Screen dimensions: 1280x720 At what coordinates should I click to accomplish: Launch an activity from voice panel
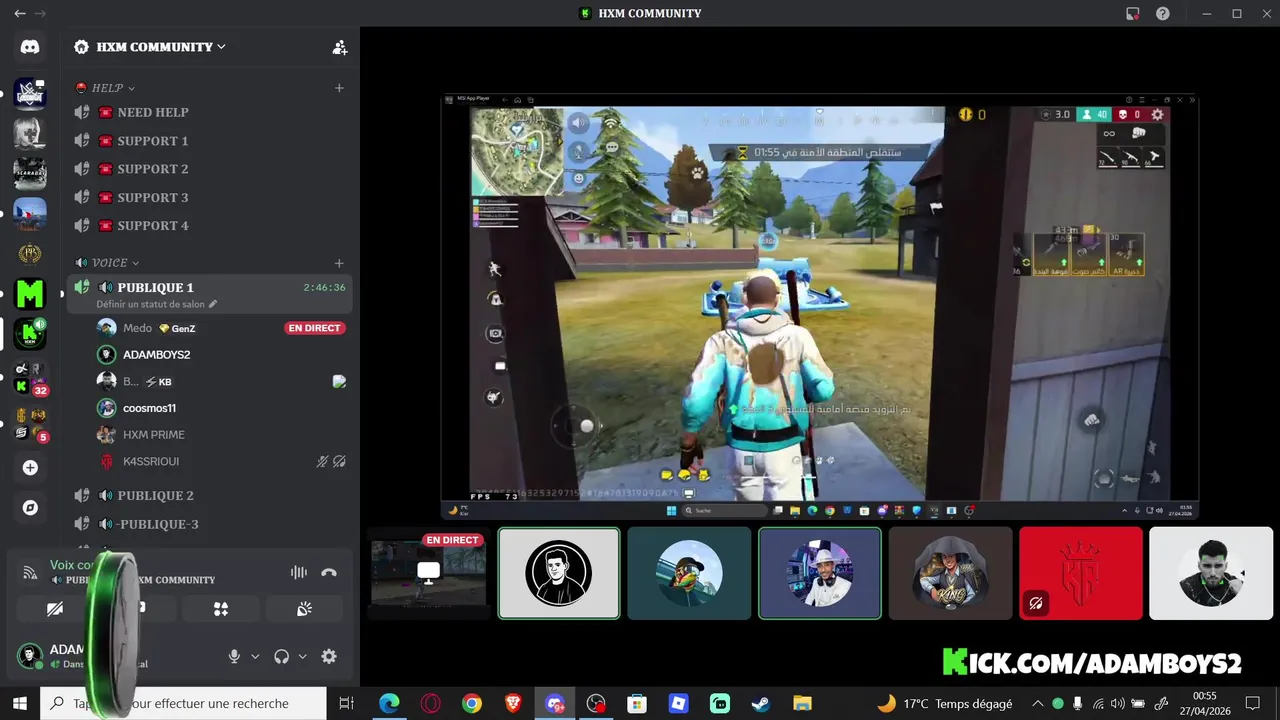pyautogui.click(x=221, y=608)
